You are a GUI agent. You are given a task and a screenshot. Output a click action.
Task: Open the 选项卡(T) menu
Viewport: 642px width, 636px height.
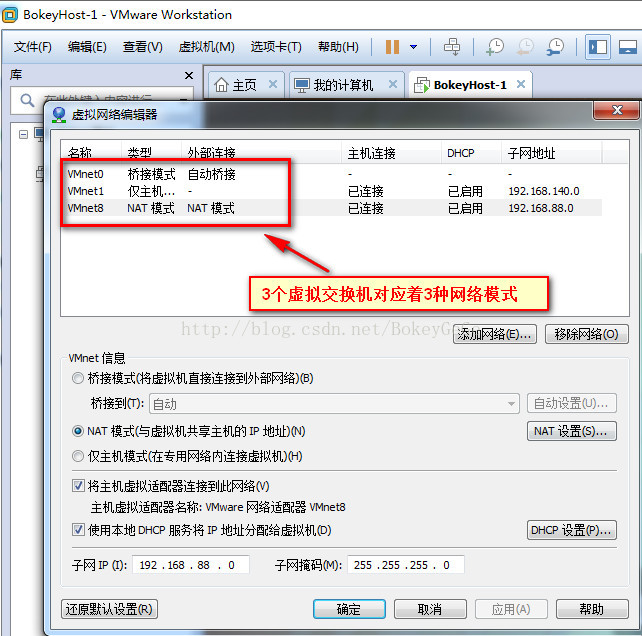pos(276,47)
